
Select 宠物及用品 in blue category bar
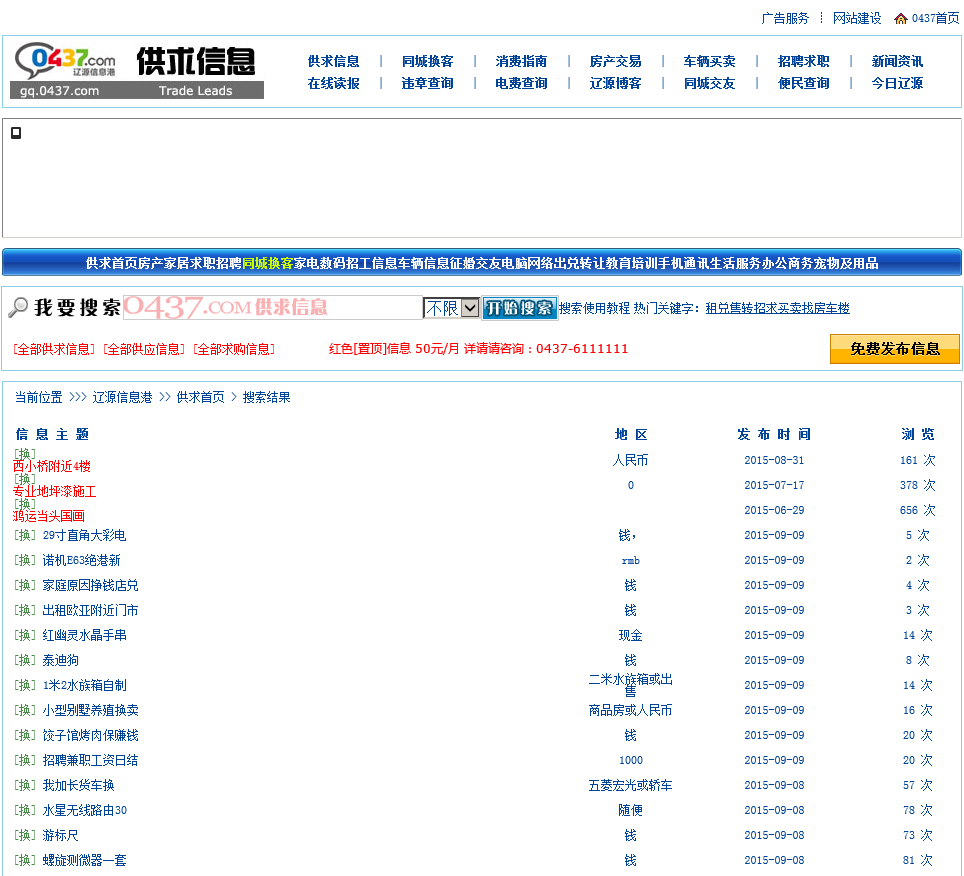[845, 263]
